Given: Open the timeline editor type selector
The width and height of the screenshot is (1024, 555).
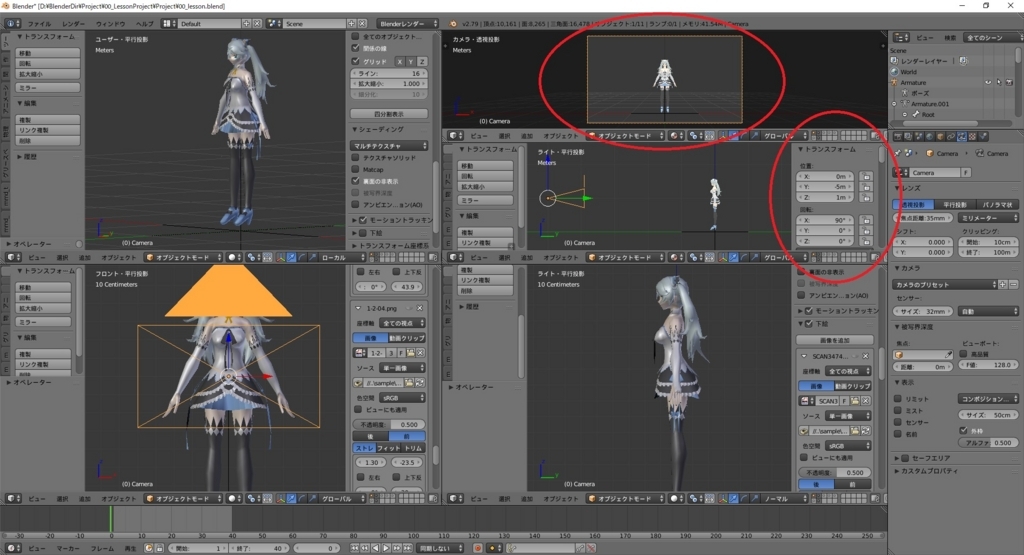Looking at the screenshot, I should click(13, 548).
